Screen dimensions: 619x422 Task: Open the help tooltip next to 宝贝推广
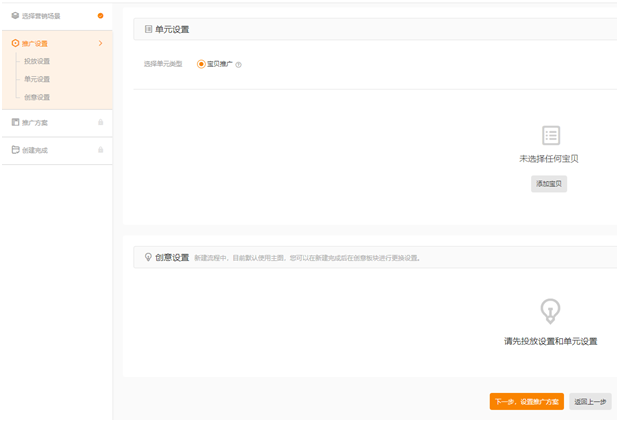pyautogui.click(x=239, y=65)
